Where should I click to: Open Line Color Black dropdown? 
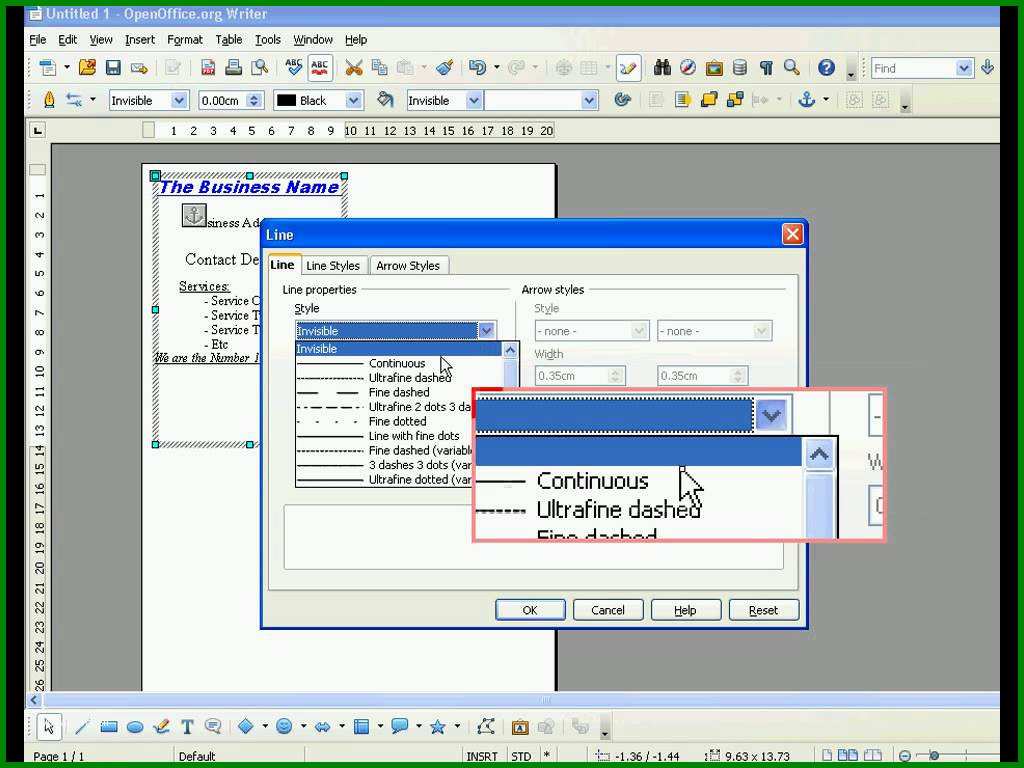pos(353,100)
